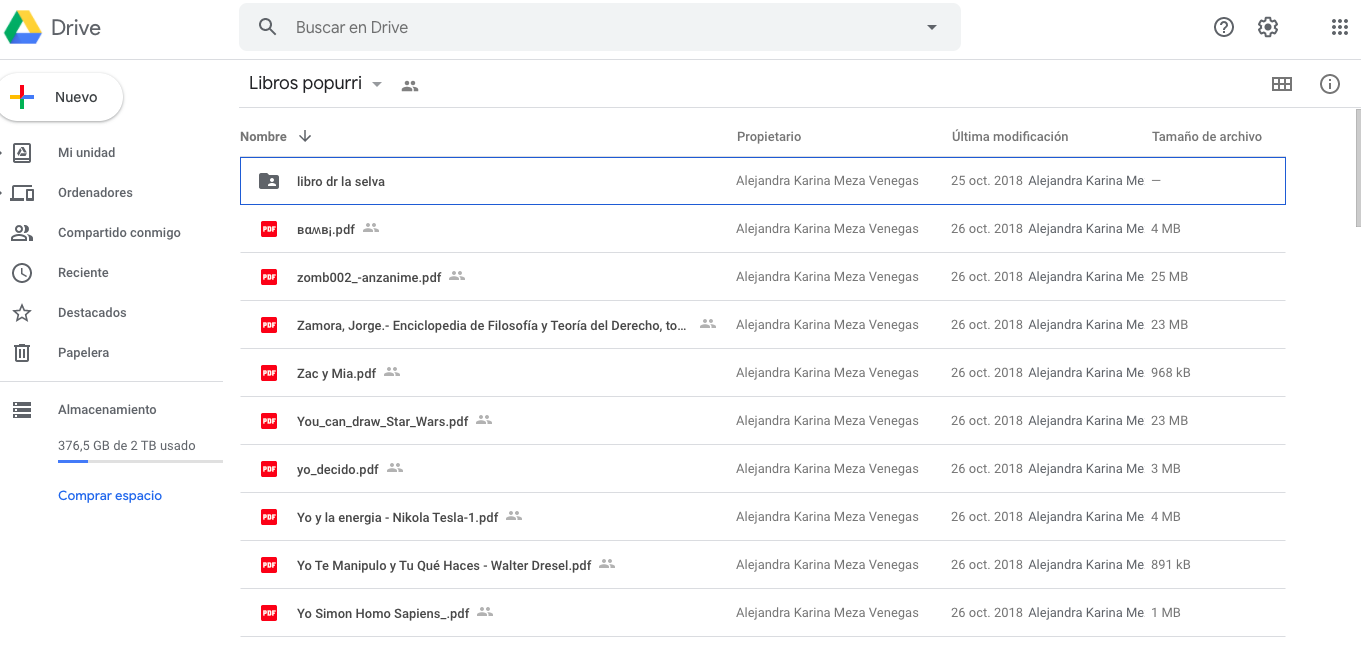1361x646 pixels.
Task: Open the Google apps grid icon
Action: pos(1340,27)
